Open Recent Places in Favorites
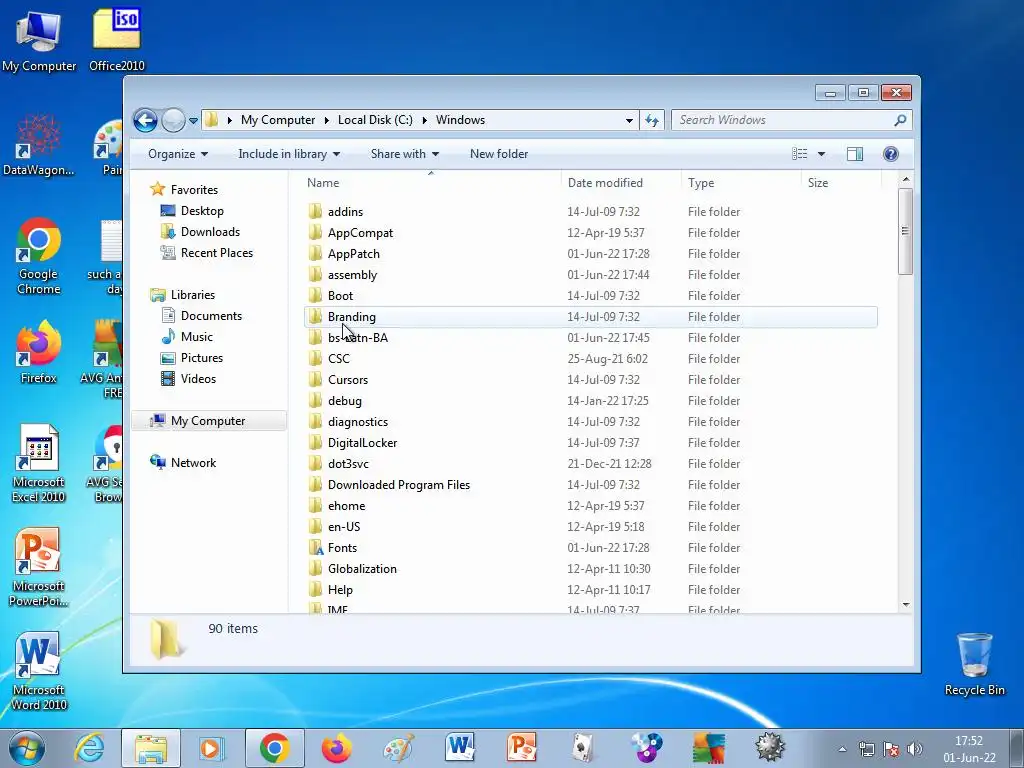Image resolution: width=1024 pixels, height=768 pixels. click(x=217, y=253)
